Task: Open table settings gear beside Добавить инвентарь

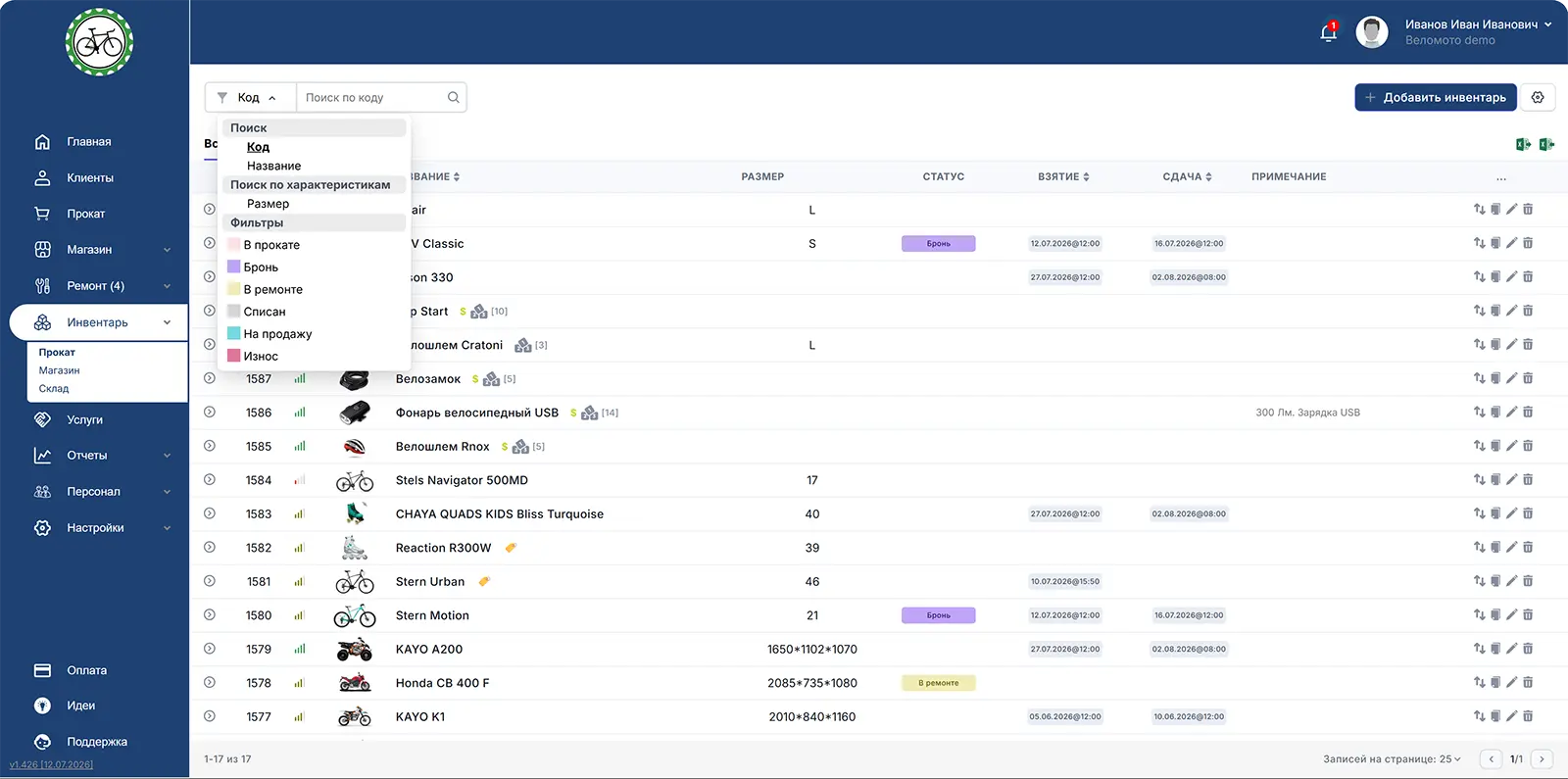Action: pos(1538,97)
